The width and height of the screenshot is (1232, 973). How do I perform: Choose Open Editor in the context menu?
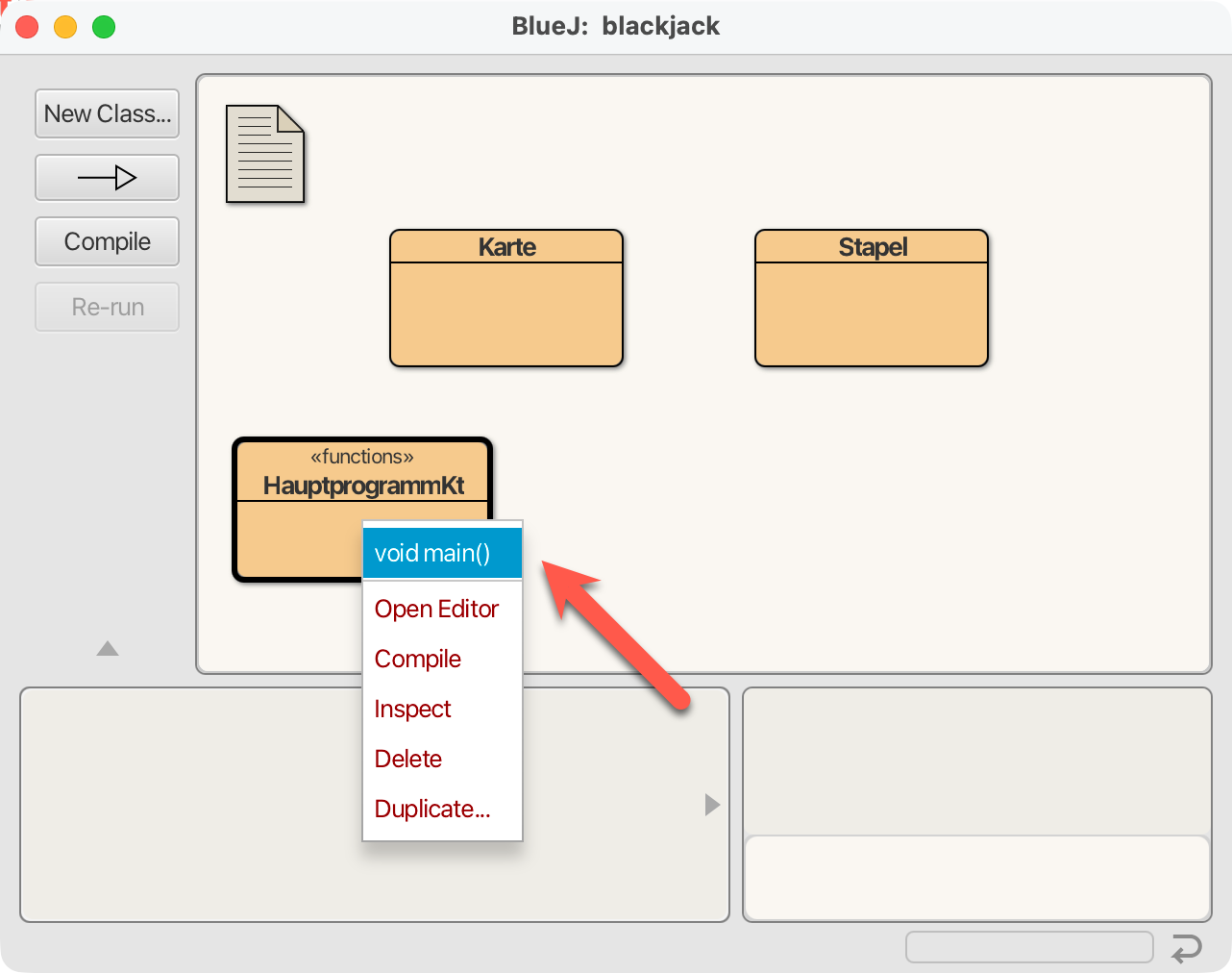[437, 610]
